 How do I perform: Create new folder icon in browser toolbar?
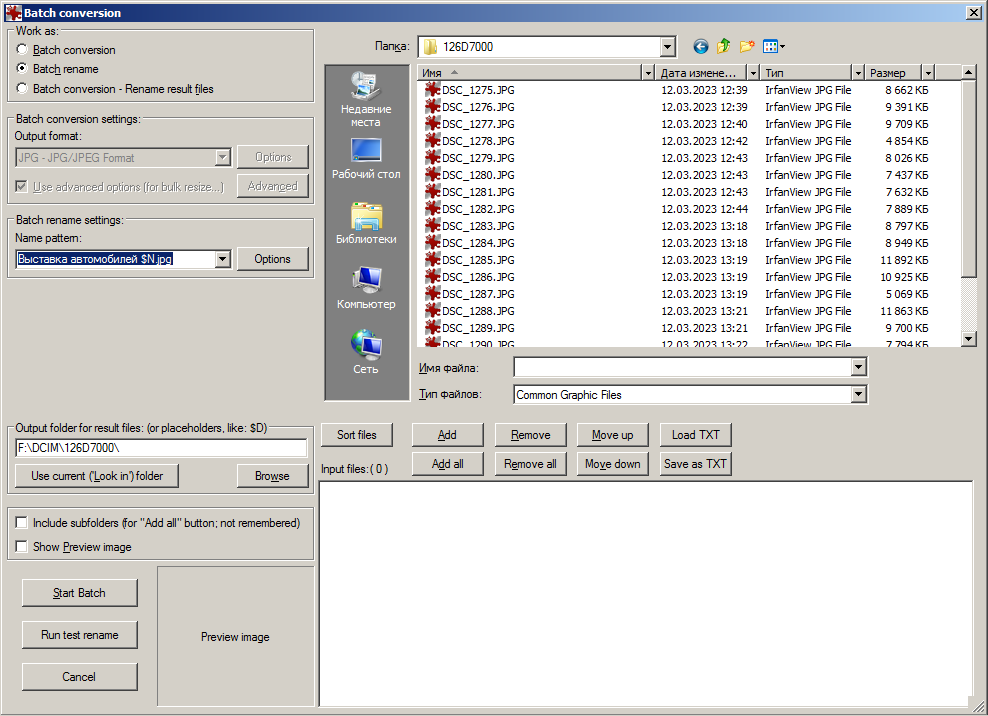click(747, 46)
